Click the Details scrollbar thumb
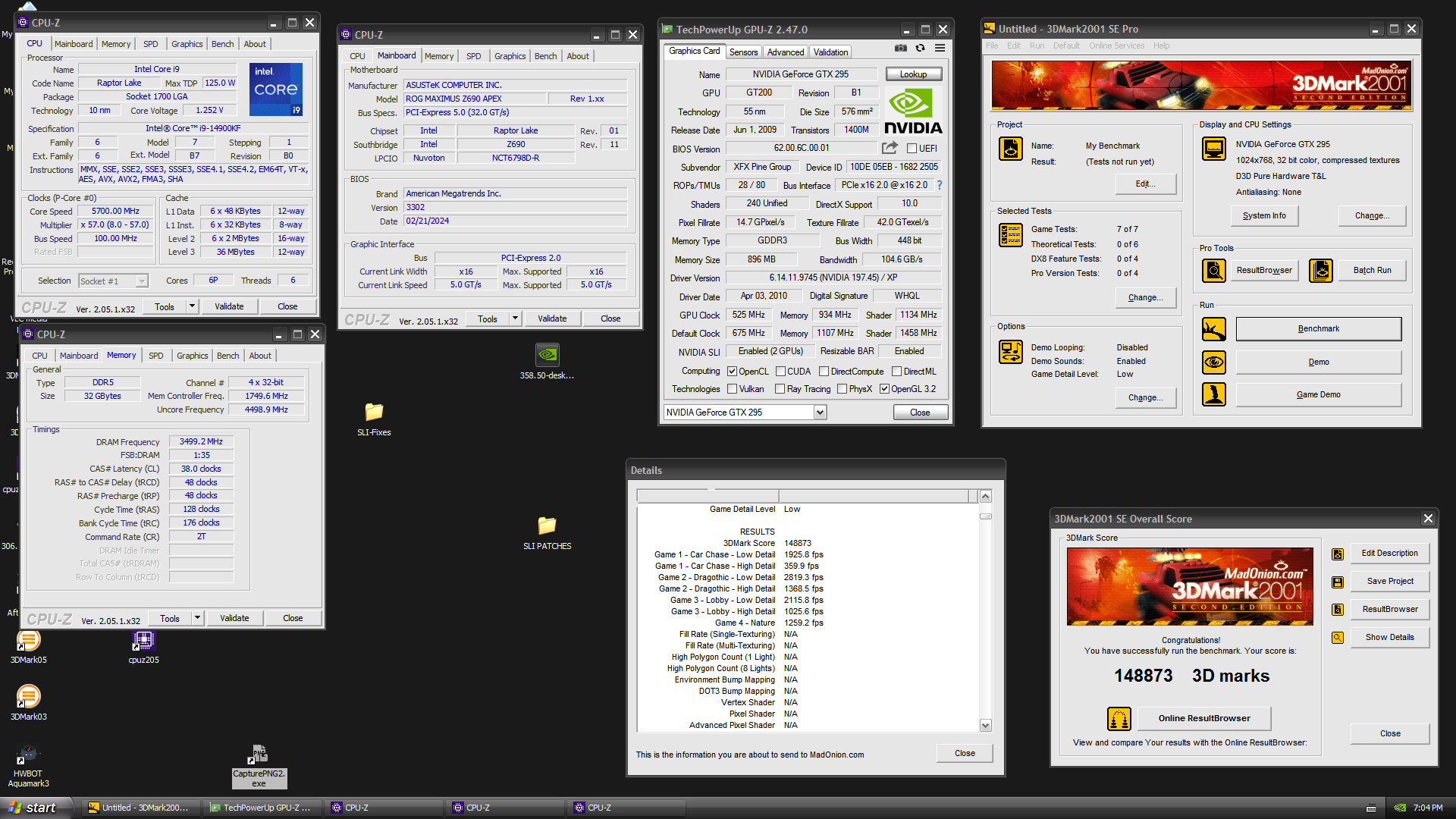This screenshot has width=1456, height=819. click(x=986, y=516)
